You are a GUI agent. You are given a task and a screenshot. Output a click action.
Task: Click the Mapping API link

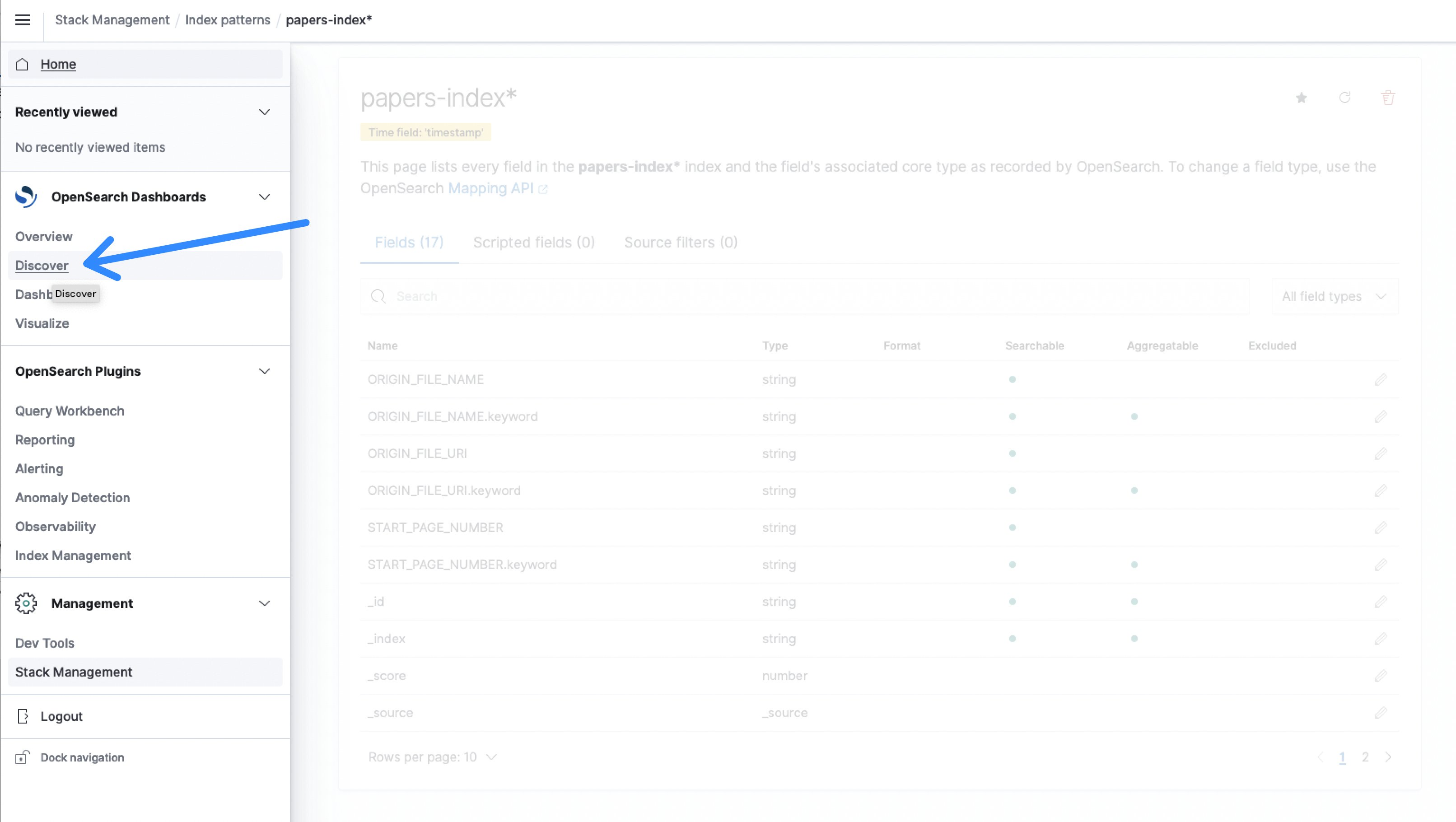(x=490, y=188)
